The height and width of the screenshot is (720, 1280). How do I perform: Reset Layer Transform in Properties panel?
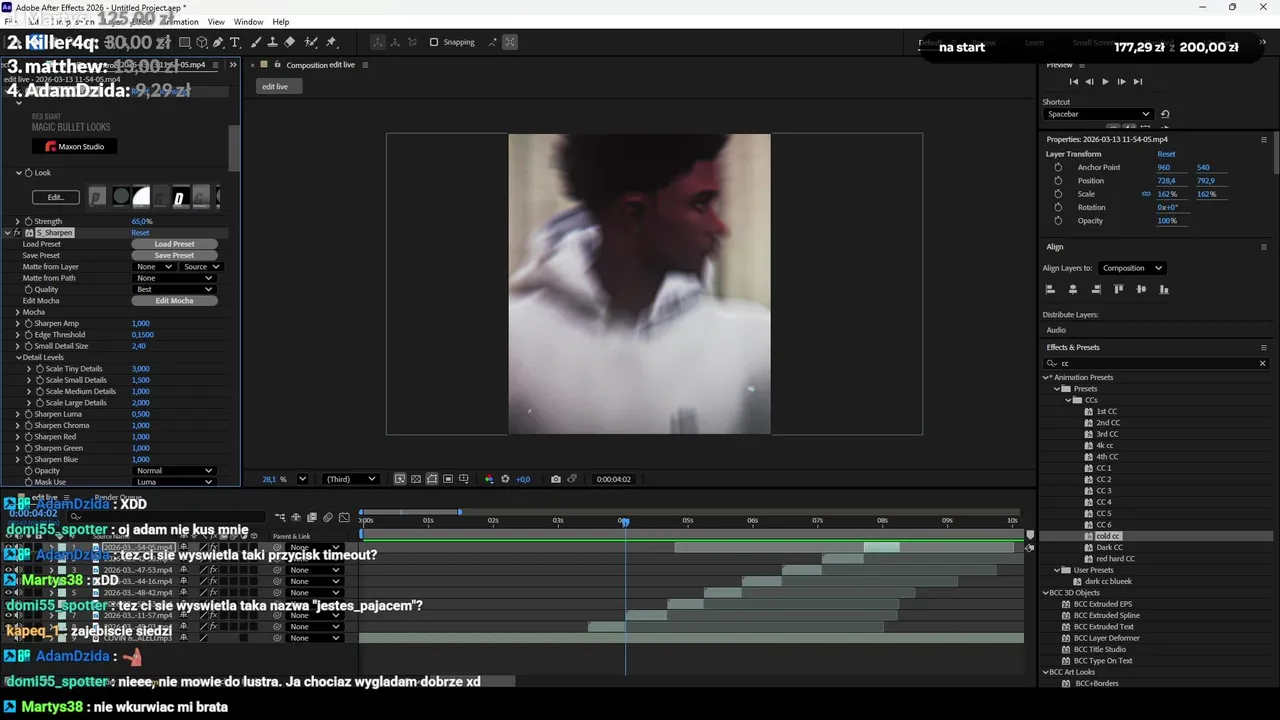point(1166,154)
